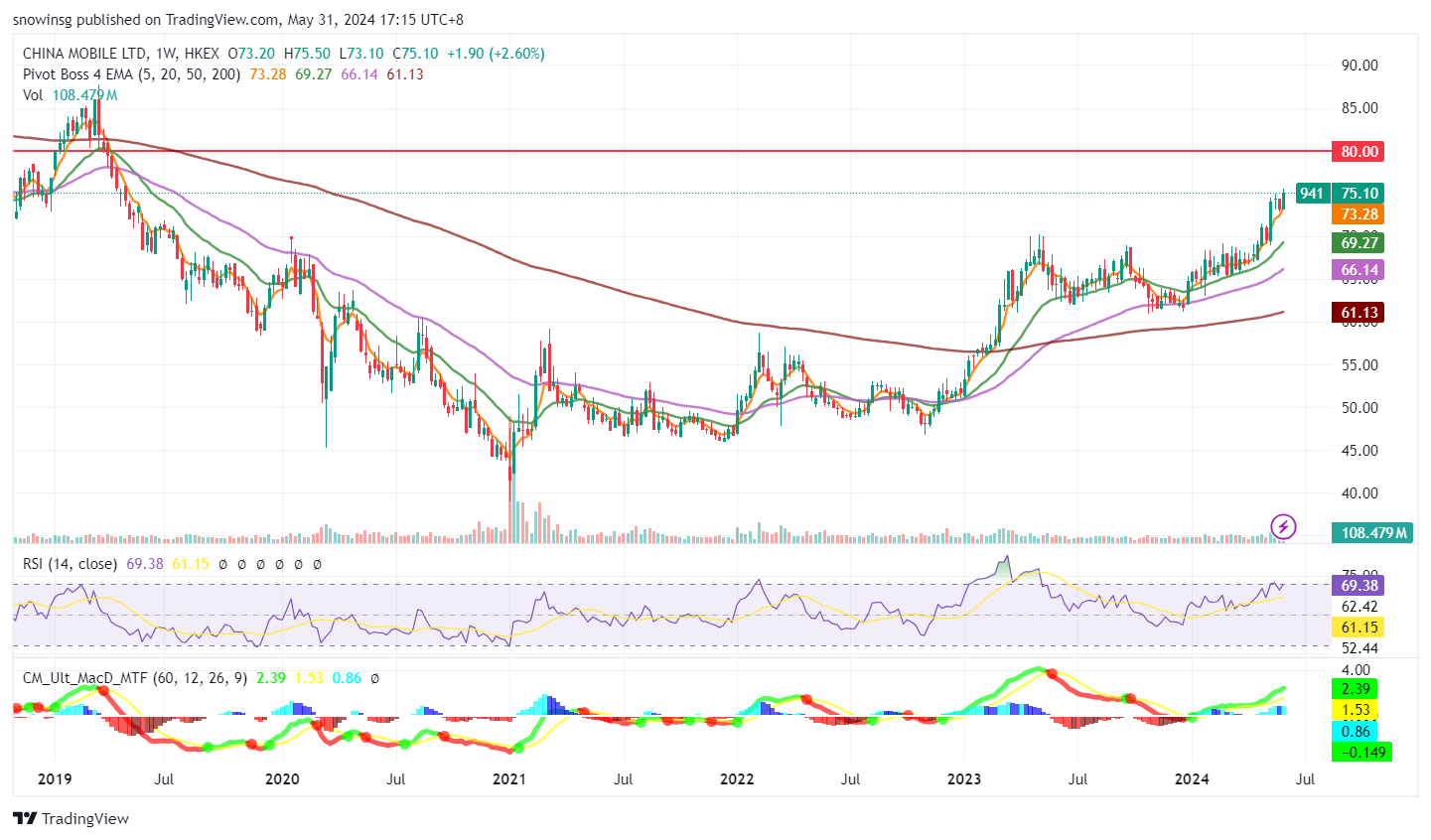Click the 50.00 price scale label
The width and height of the screenshot is (1431, 840).
coord(1359,408)
